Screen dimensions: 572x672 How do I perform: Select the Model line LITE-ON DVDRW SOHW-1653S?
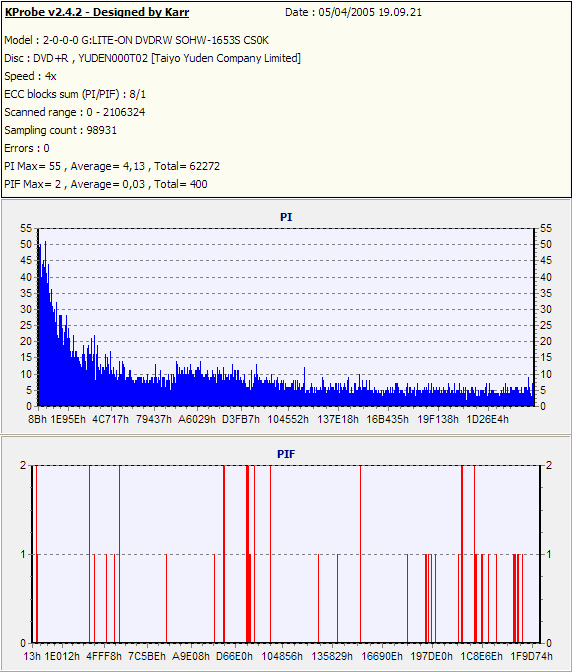tap(137, 40)
